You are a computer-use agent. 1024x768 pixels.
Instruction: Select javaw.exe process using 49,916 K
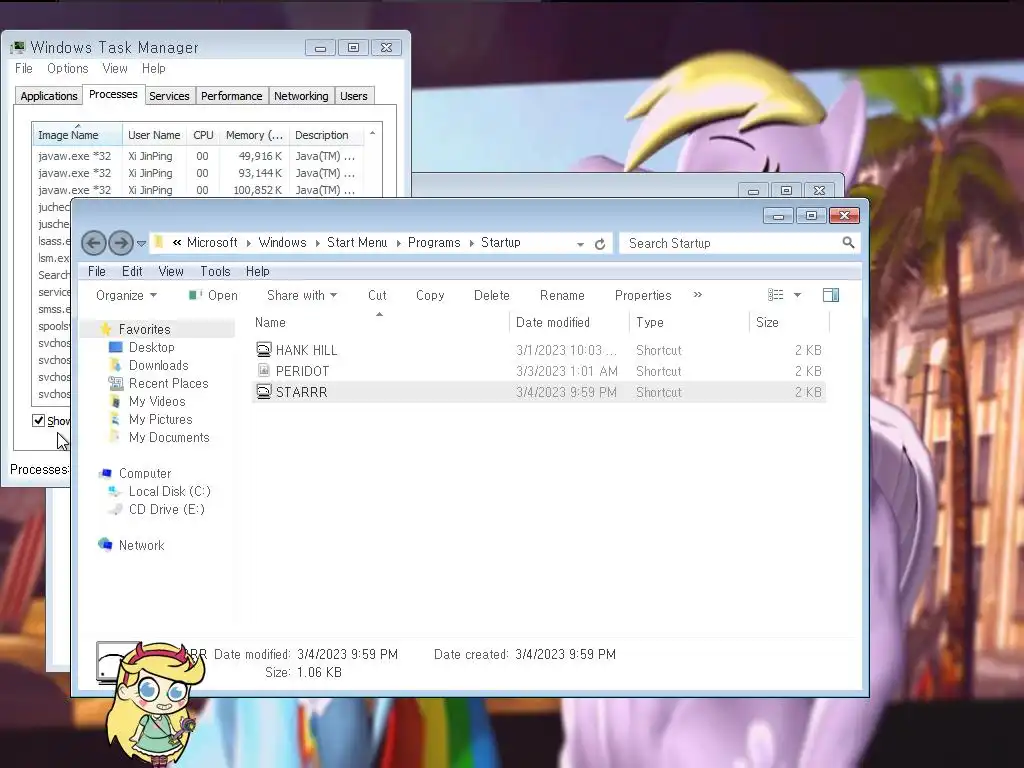(198, 156)
